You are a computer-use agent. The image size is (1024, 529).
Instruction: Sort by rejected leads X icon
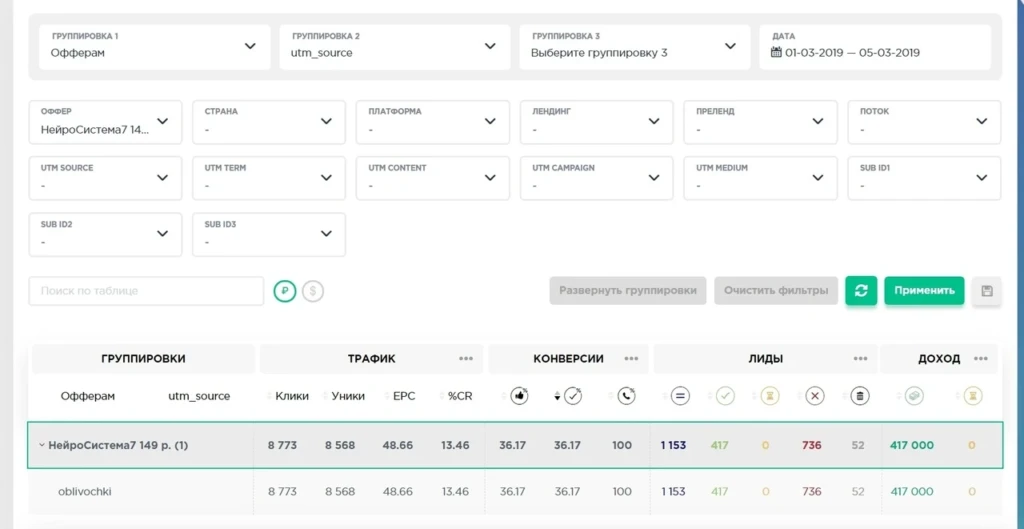click(x=814, y=396)
